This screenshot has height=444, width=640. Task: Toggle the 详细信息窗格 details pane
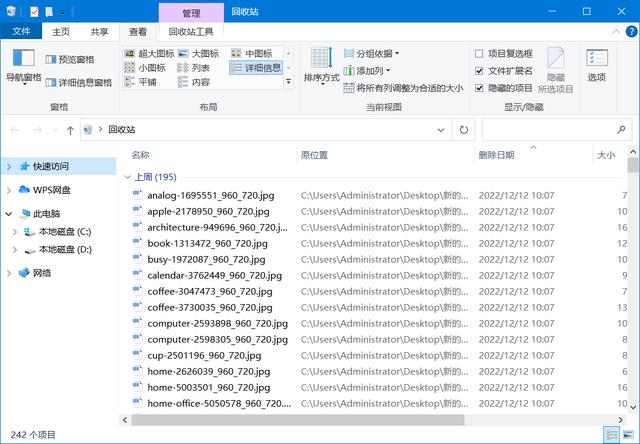pyautogui.click(x=79, y=83)
